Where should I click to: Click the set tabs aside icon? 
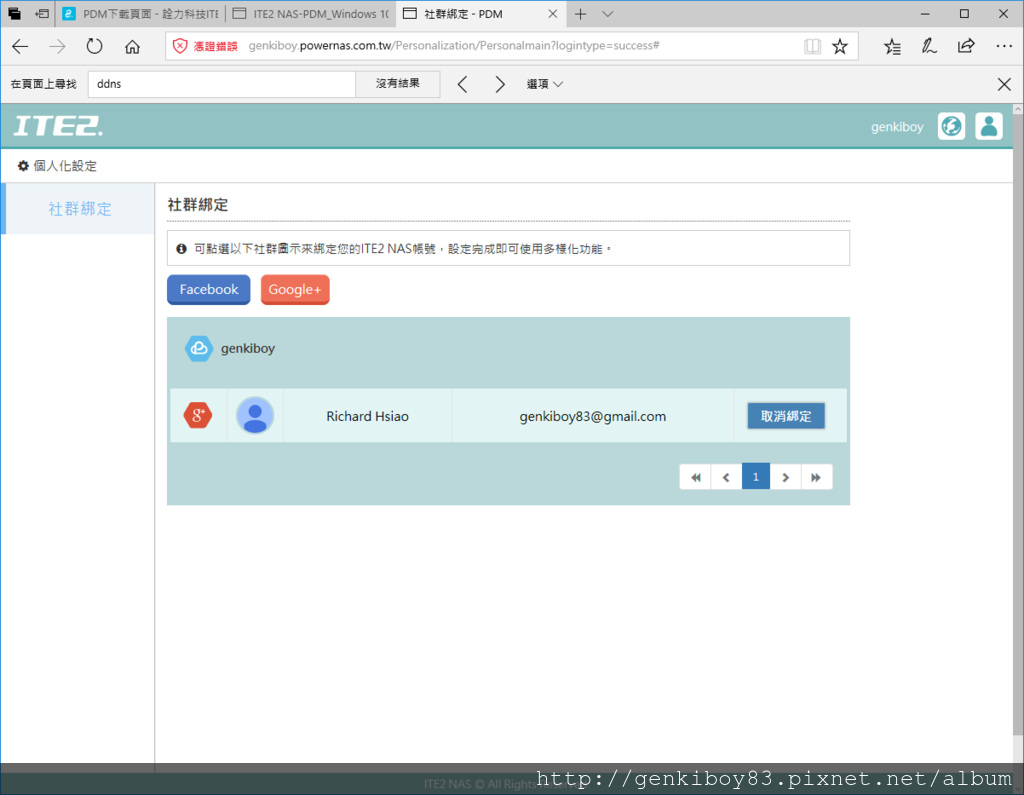[x=41, y=14]
